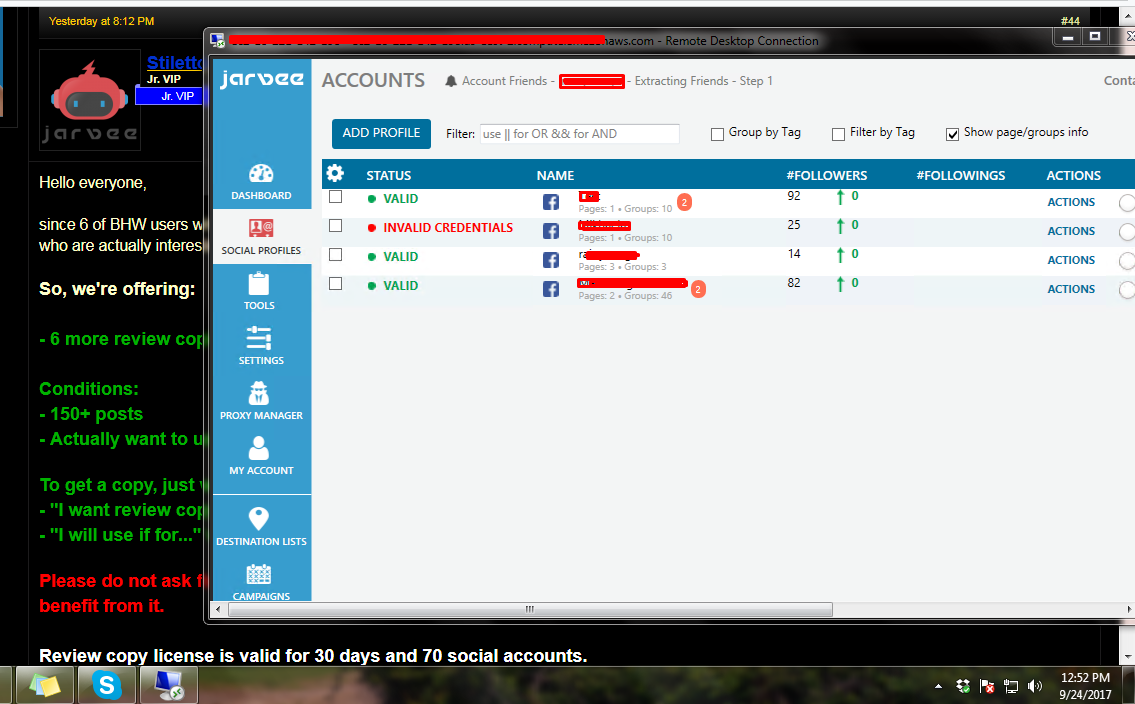Open the Dashboard section in sidebar

[261, 182]
